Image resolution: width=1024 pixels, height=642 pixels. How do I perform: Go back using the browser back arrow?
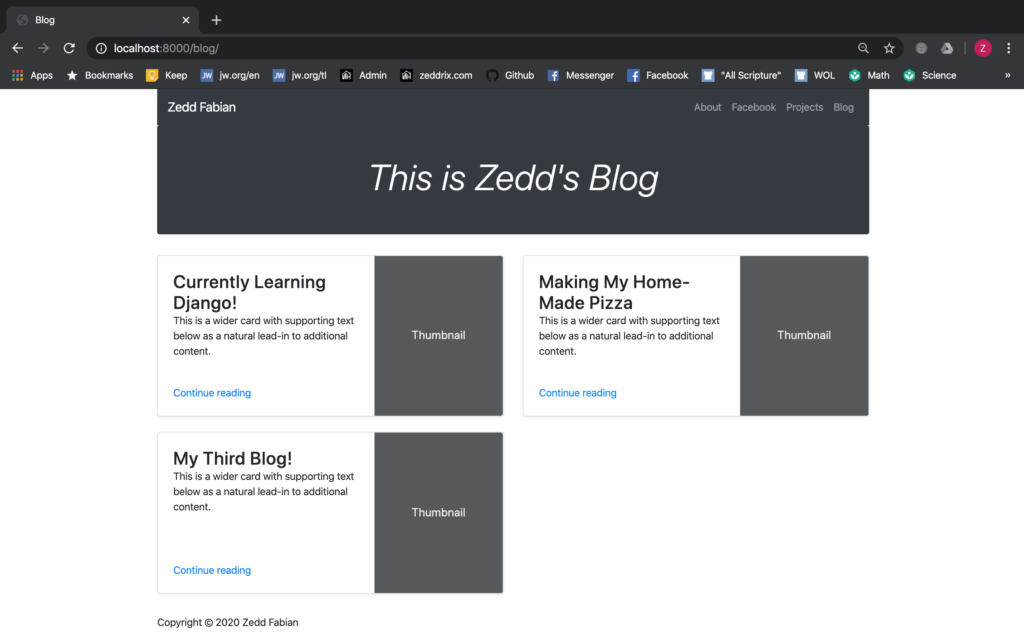pos(18,48)
